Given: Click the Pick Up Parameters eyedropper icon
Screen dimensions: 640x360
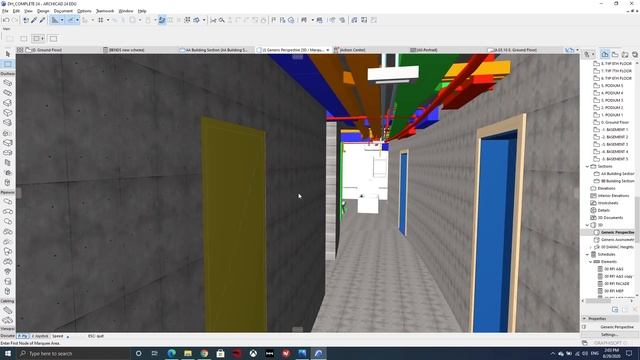Looking at the screenshot, I should tap(34, 20).
